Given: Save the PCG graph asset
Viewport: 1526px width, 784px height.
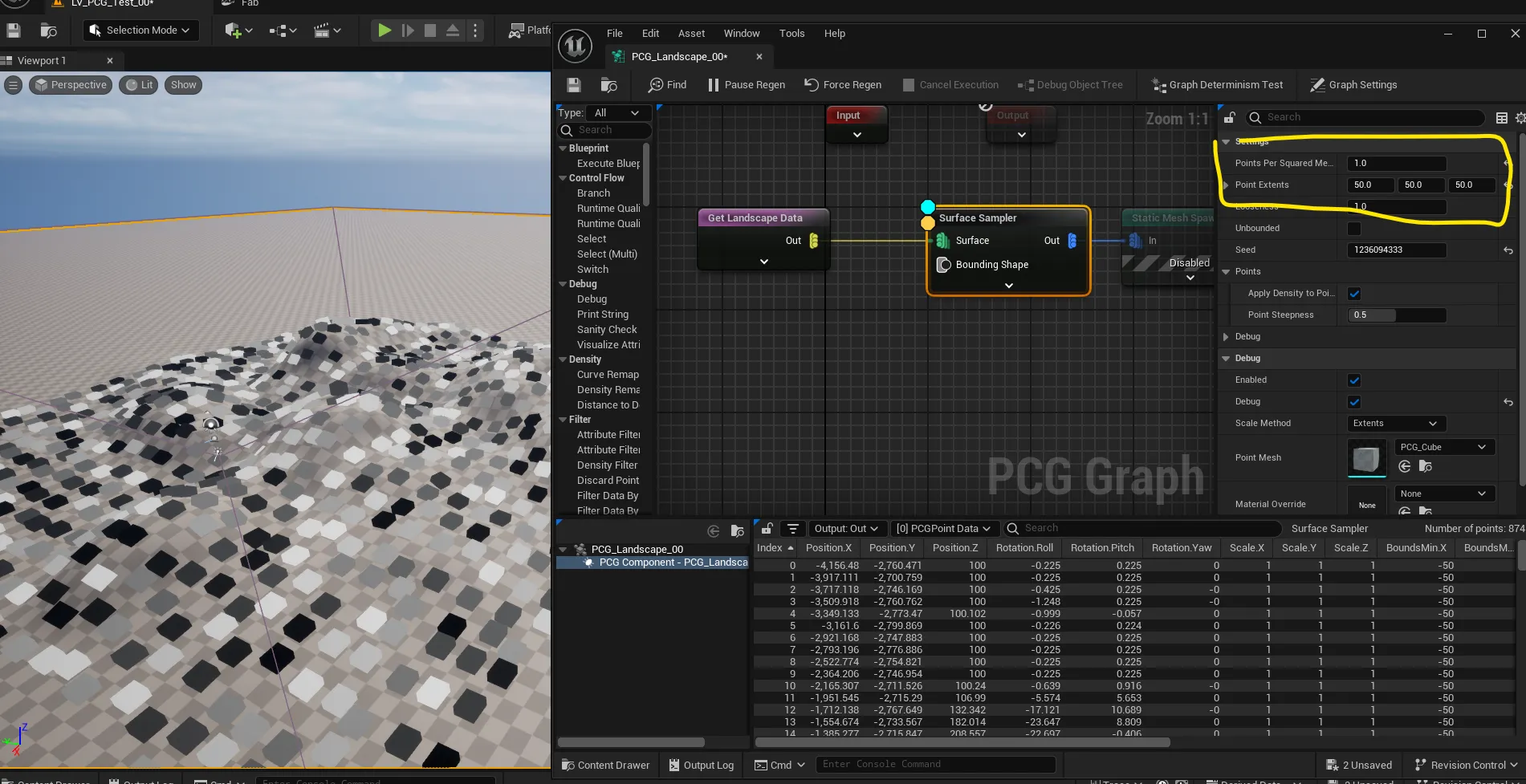Looking at the screenshot, I should (x=573, y=85).
